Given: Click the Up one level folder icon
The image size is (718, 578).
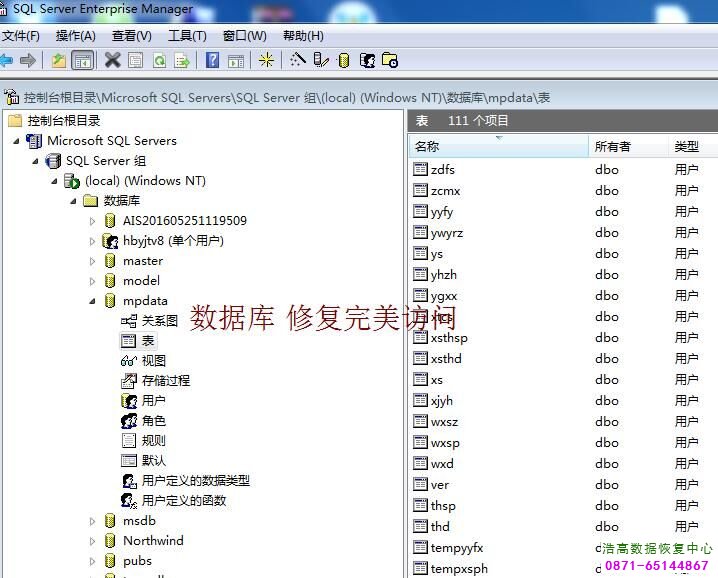Looking at the screenshot, I should (59, 61).
